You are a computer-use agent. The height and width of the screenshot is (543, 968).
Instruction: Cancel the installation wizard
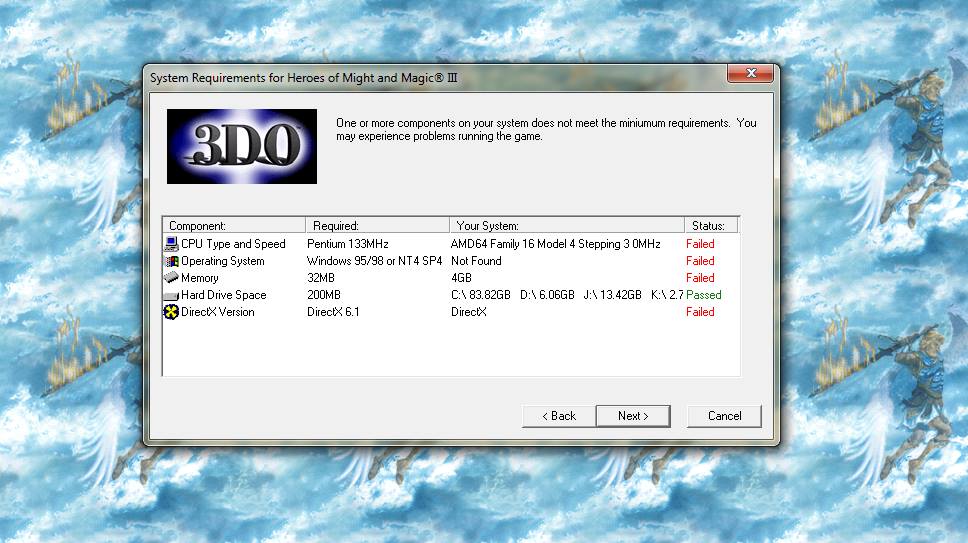pyautogui.click(x=724, y=416)
